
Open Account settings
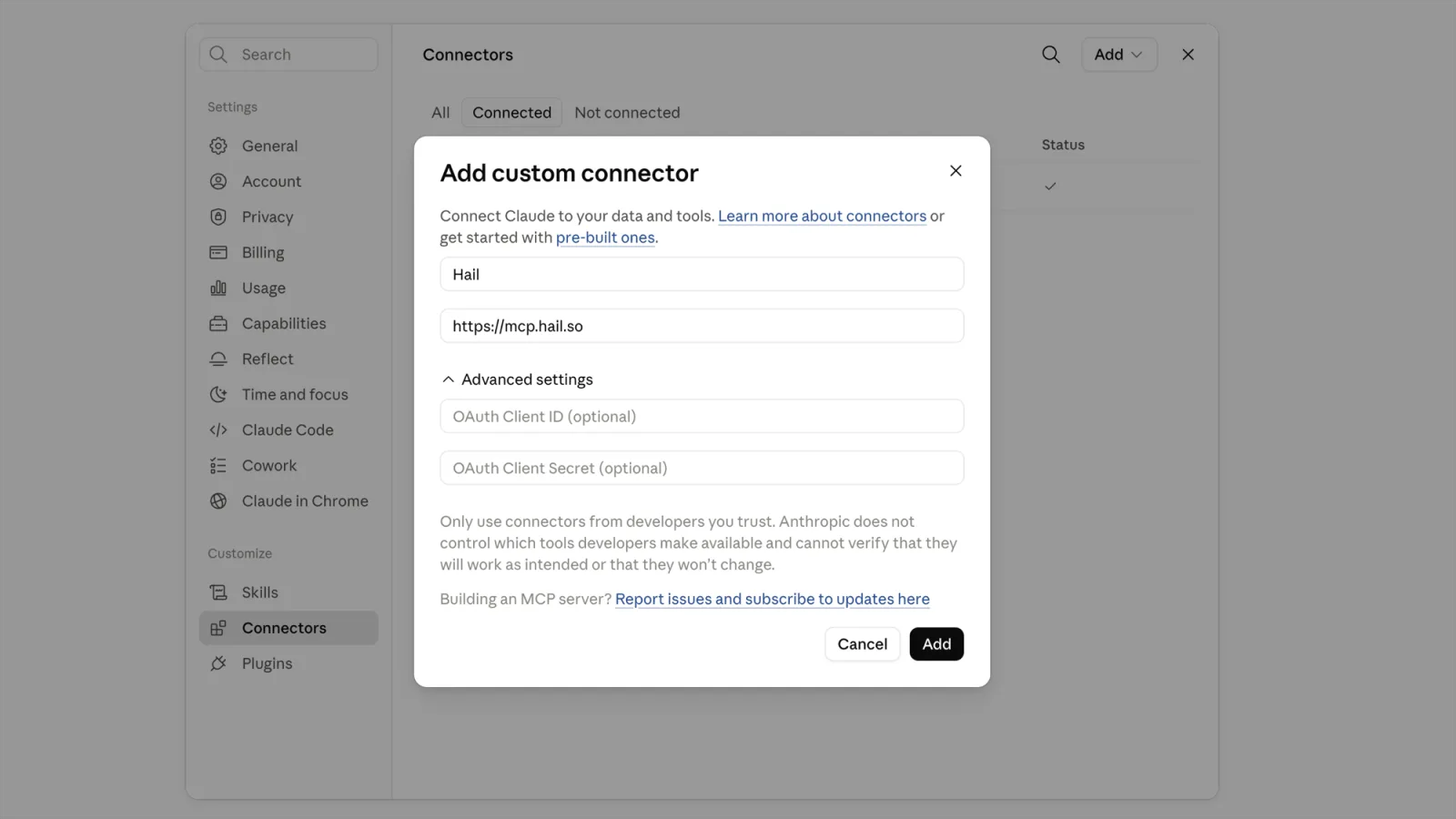tap(288, 181)
